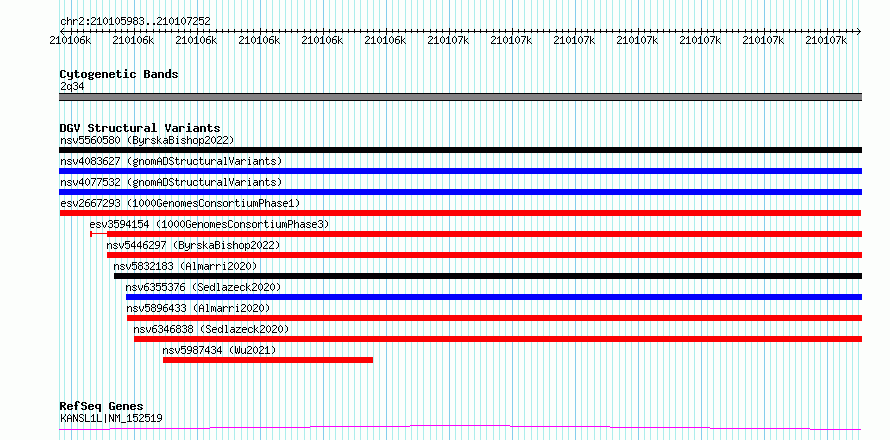The height and width of the screenshot is (440, 890).
Task: Open nsv4083627 (gnomADStructuralVariants) label
Action: coord(171,161)
